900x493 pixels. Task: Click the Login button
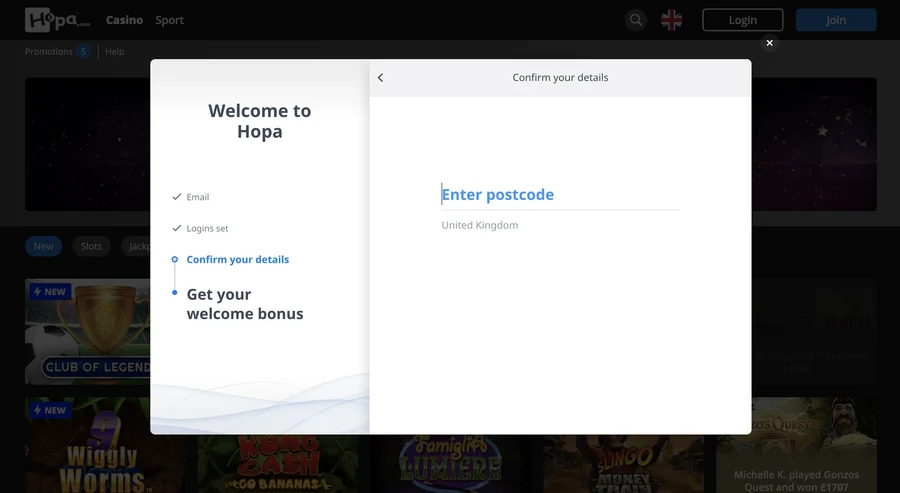click(742, 20)
